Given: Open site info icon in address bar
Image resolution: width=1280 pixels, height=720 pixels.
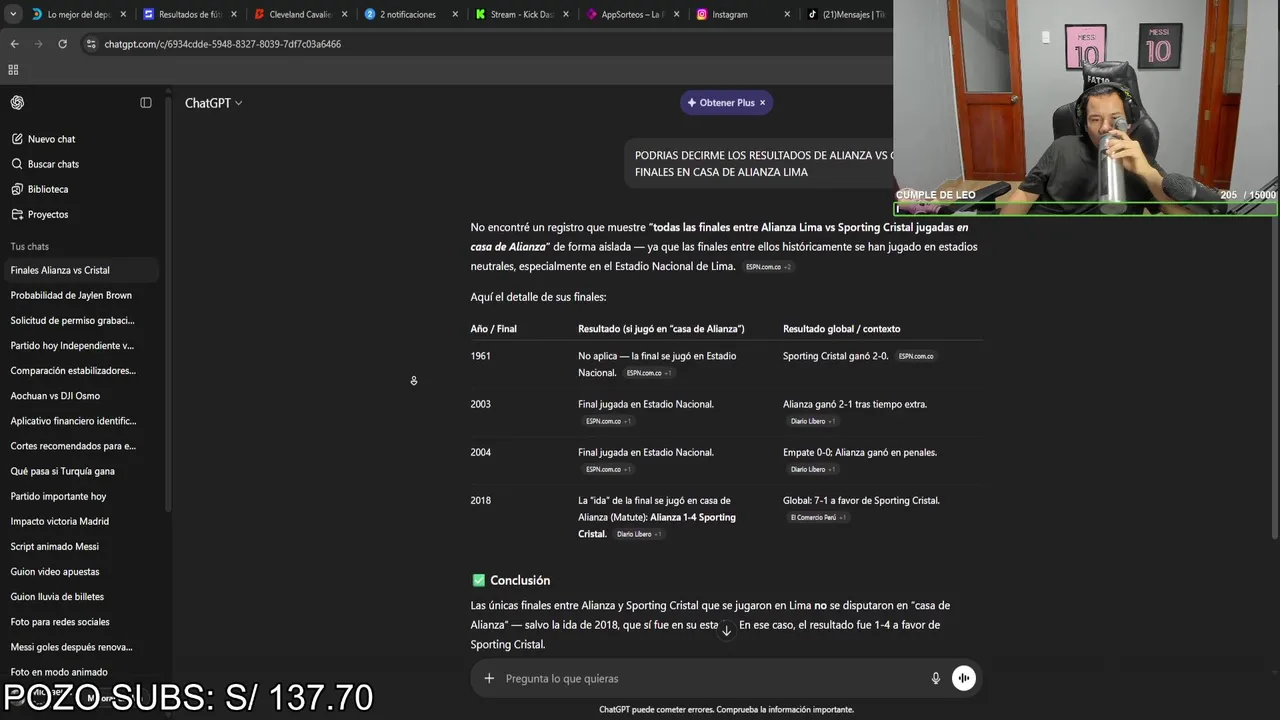Looking at the screenshot, I should coord(91,44).
